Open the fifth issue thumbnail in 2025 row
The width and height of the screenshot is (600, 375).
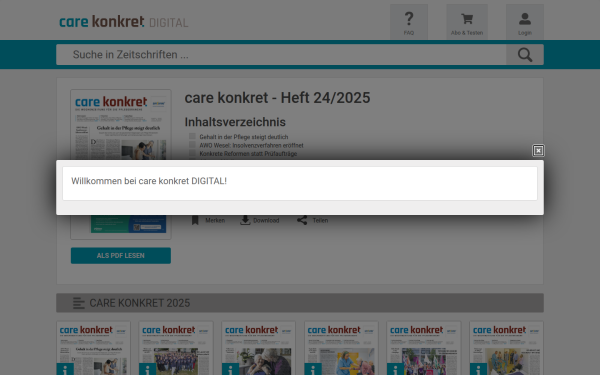(424, 348)
